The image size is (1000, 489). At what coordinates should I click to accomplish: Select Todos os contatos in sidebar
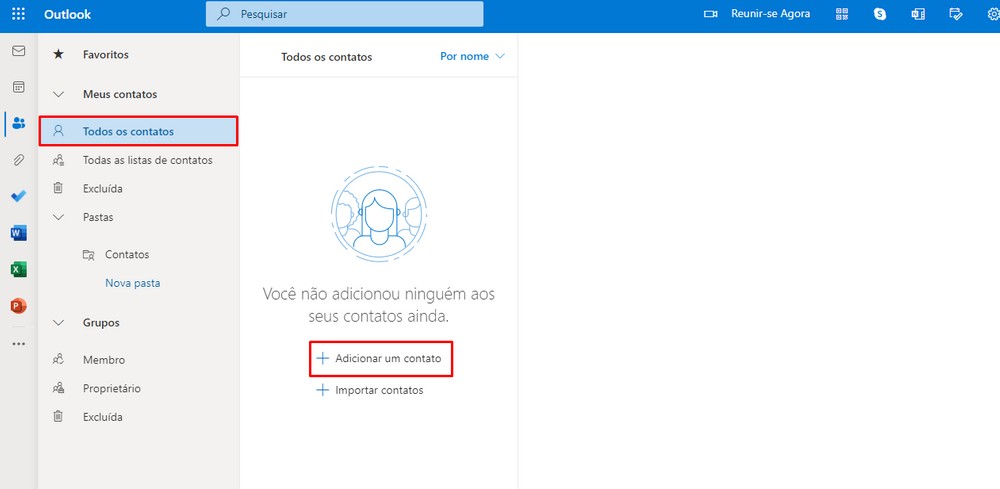tap(138, 131)
